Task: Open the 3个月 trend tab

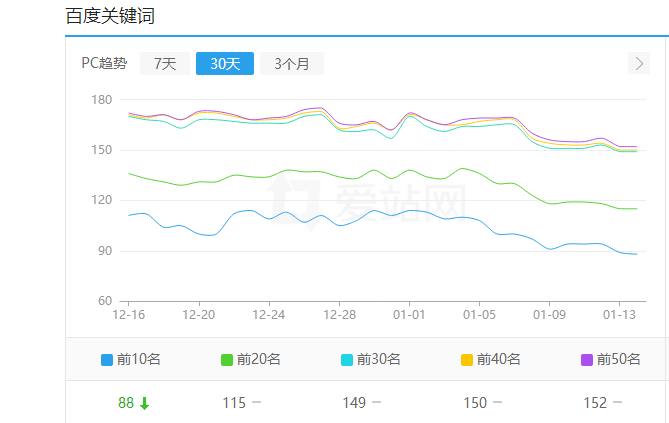Action: (292, 64)
